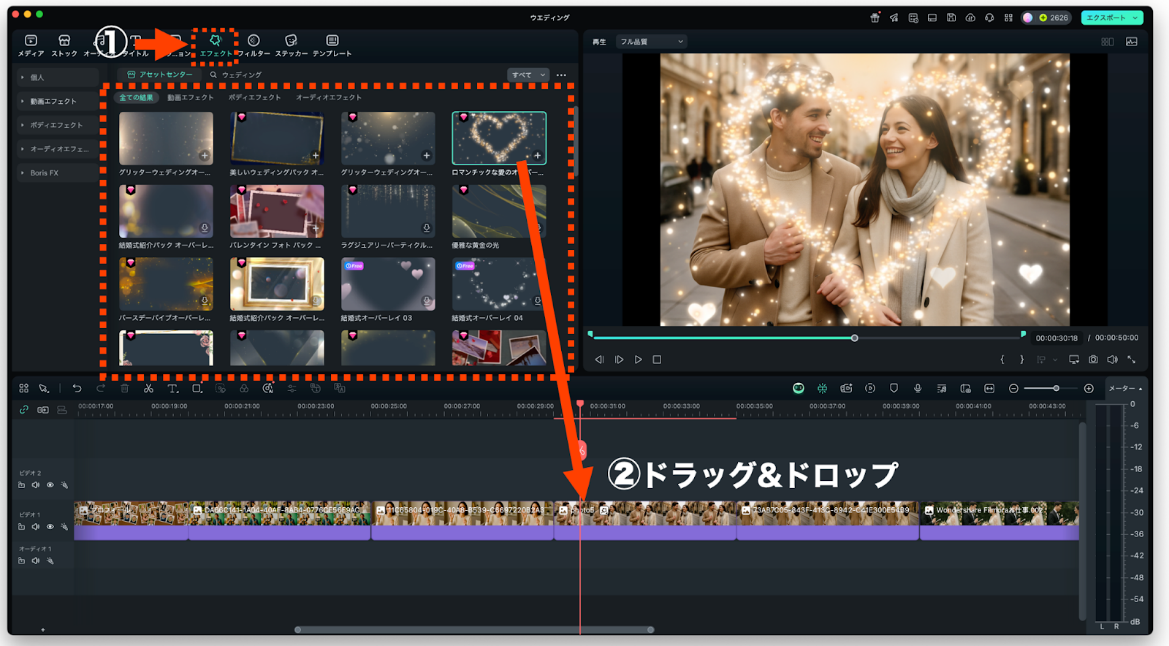Screen dimensions: 1169x646
Task: Select the 全ての結果 filter tab
Action: pos(136,98)
